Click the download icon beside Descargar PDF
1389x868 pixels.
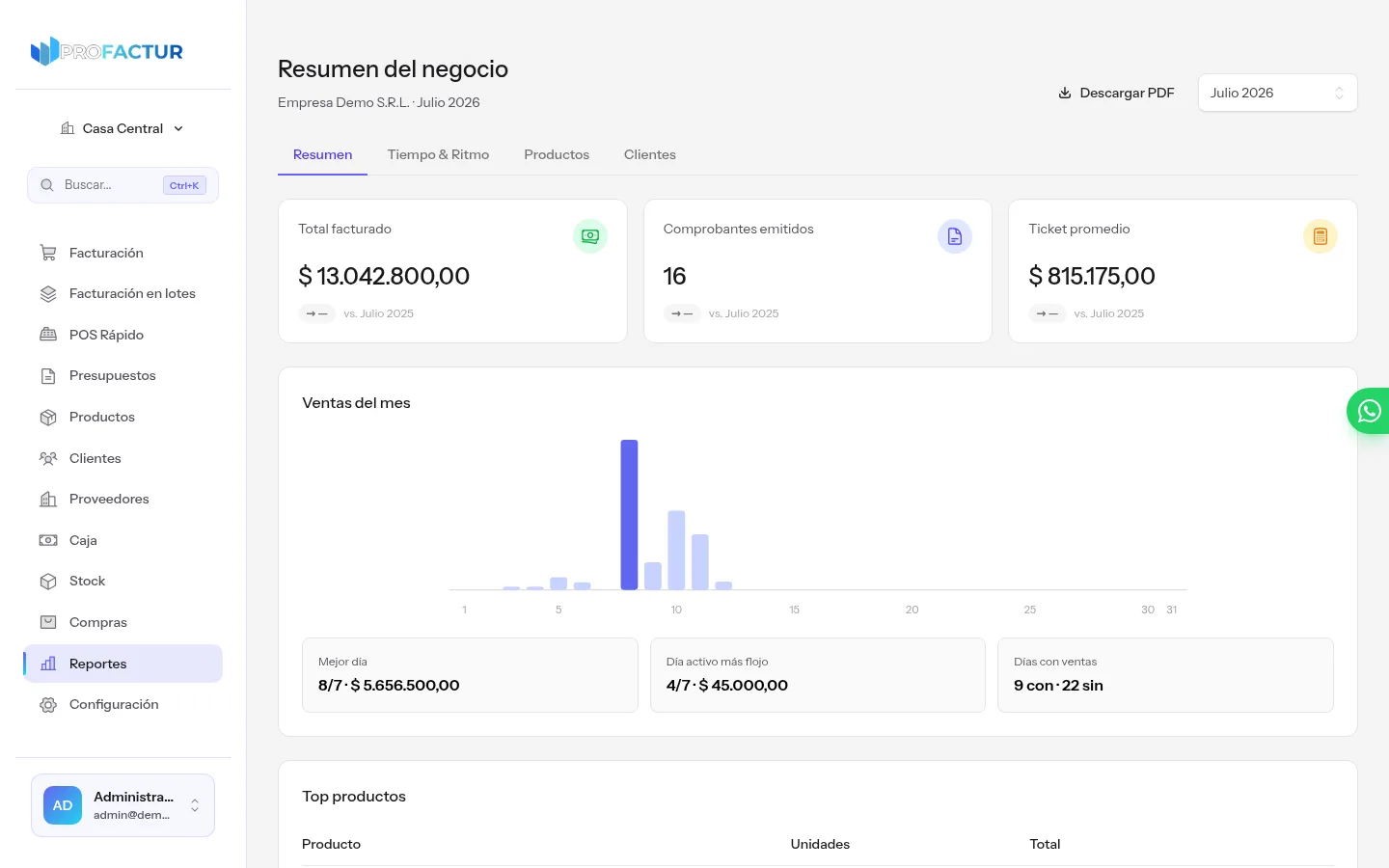(x=1065, y=94)
